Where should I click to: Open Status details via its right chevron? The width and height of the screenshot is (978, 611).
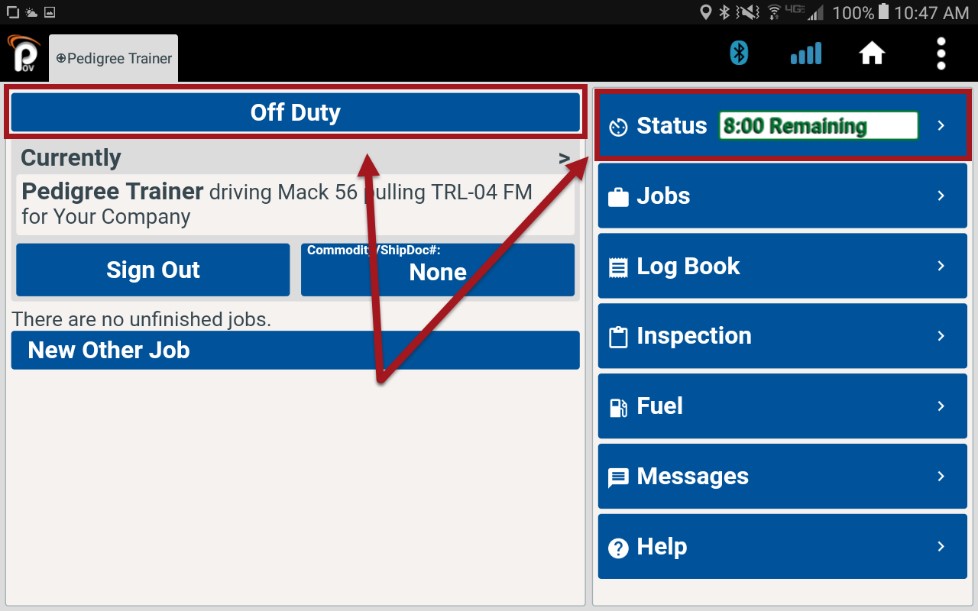pyautogui.click(x=941, y=125)
